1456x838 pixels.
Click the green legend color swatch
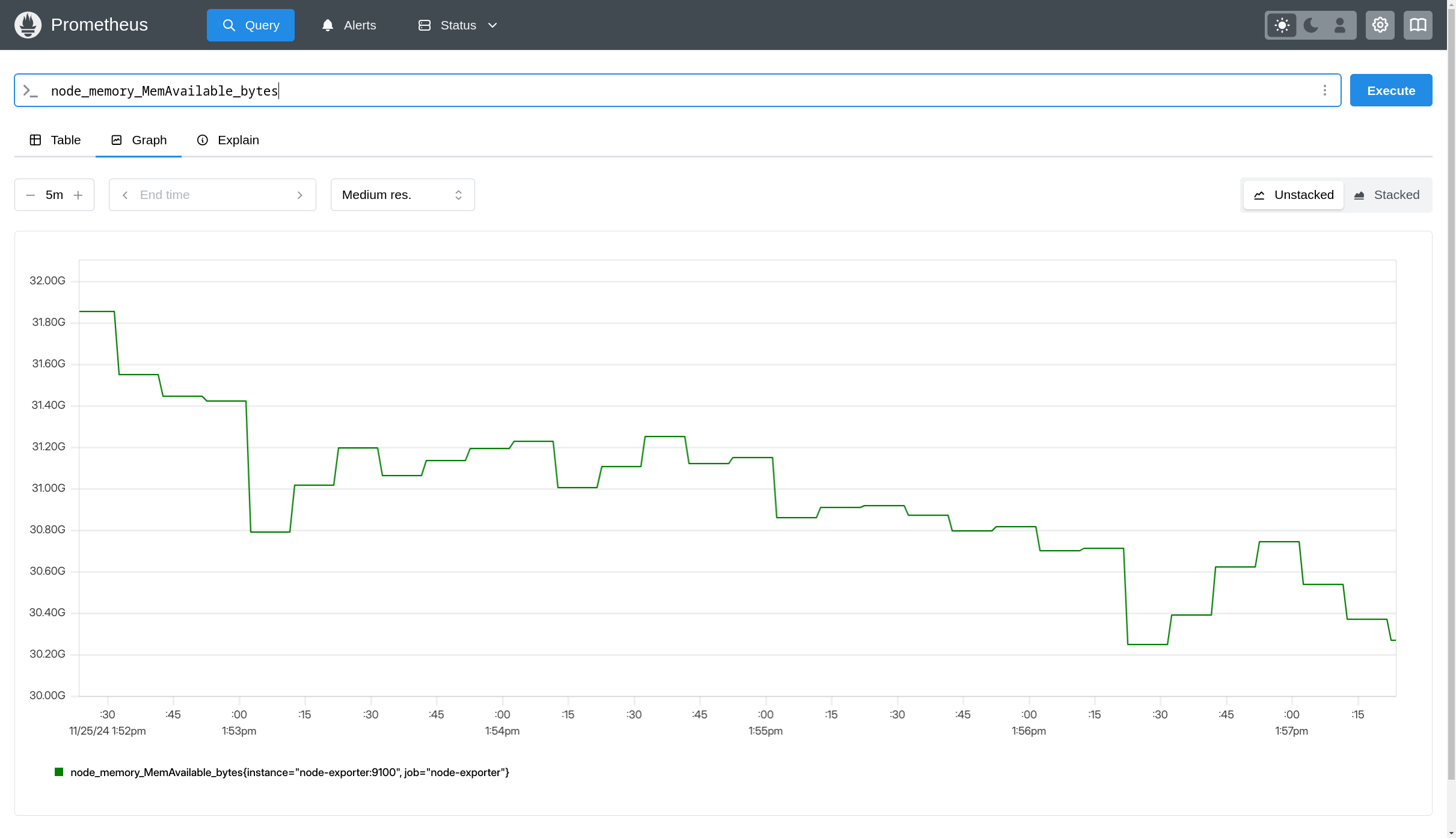pos(59,772)
